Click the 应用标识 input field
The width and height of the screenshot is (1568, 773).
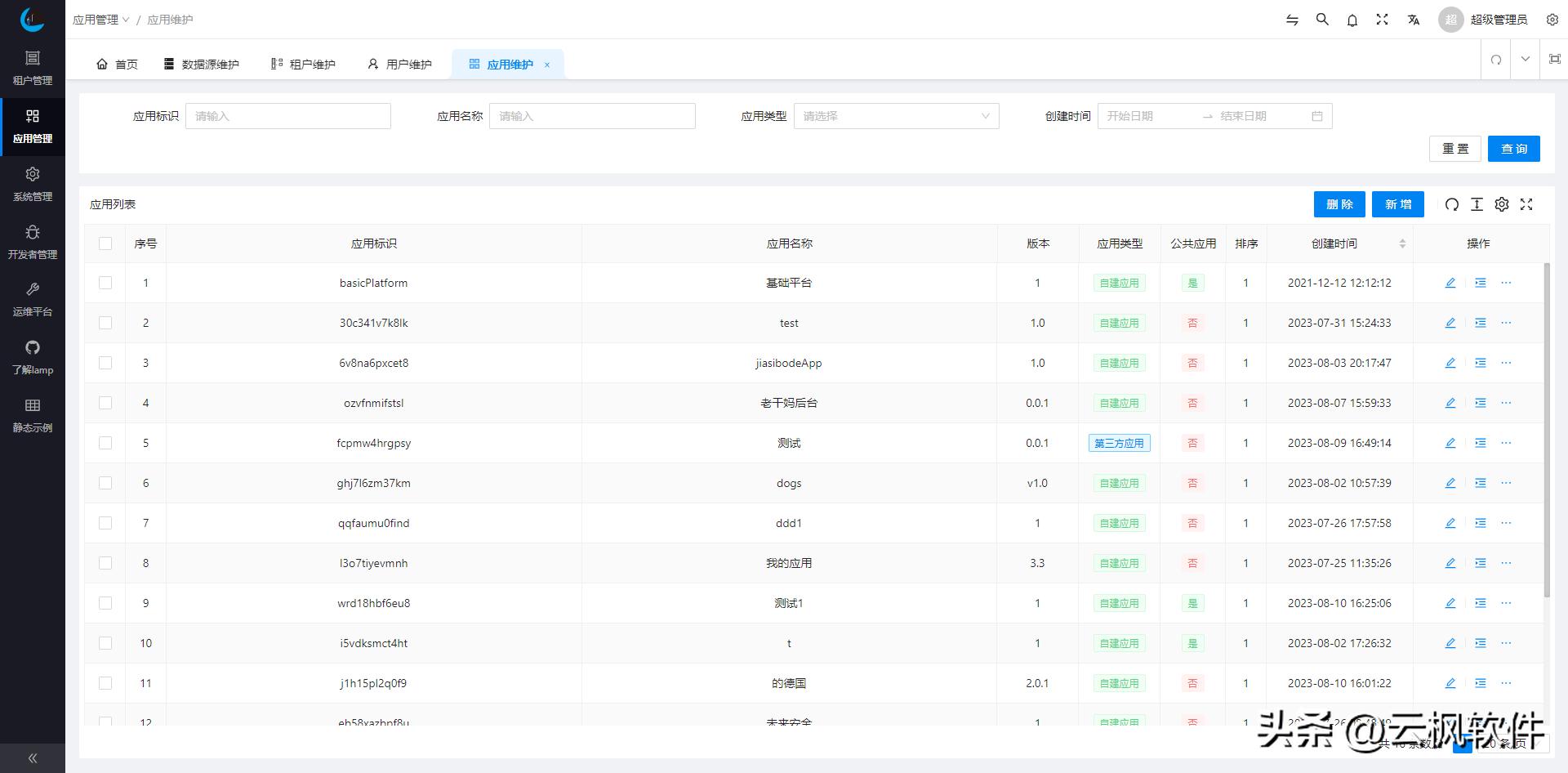point(287,116)
